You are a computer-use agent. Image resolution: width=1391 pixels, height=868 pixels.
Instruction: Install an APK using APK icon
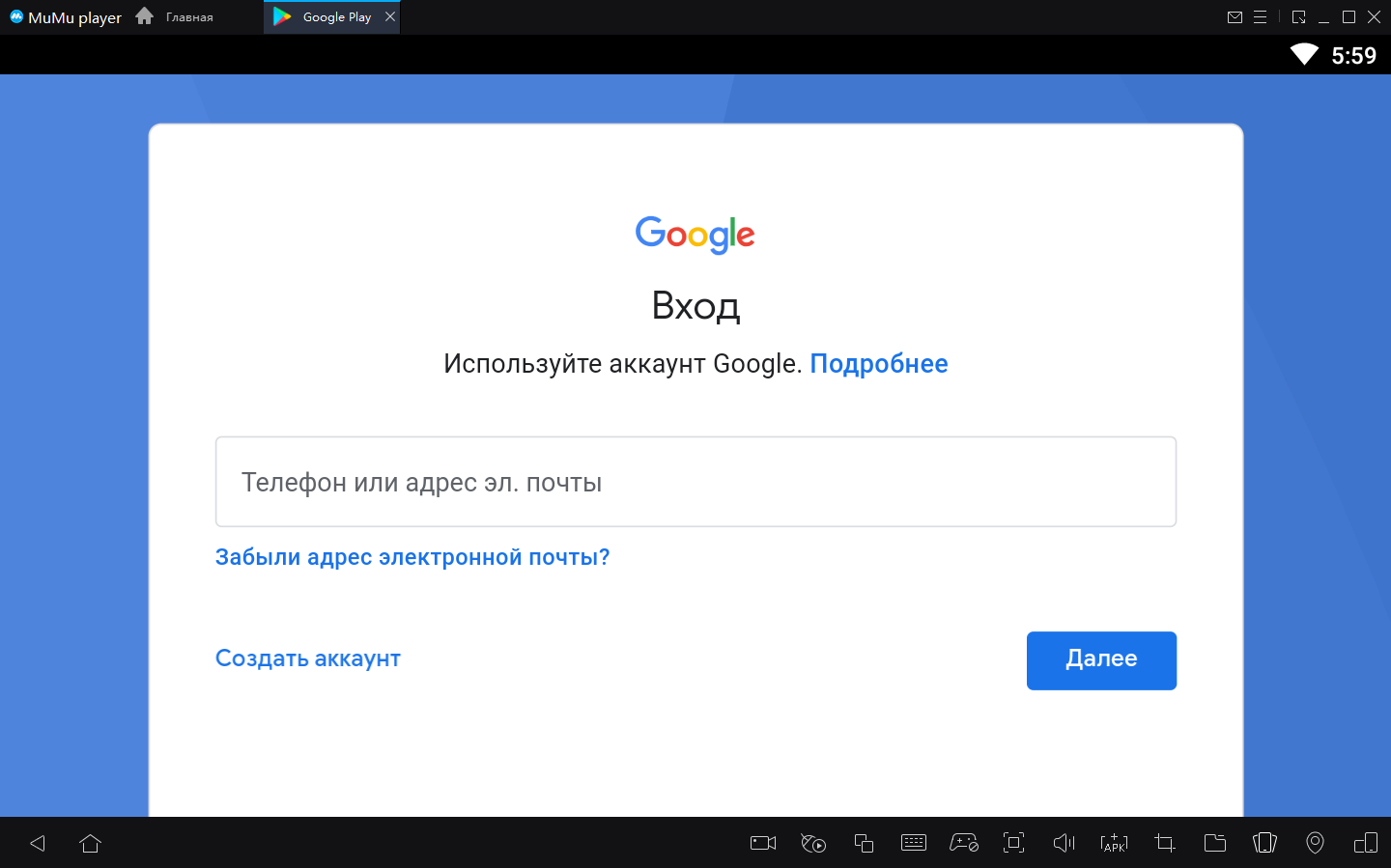point(1114,843)
